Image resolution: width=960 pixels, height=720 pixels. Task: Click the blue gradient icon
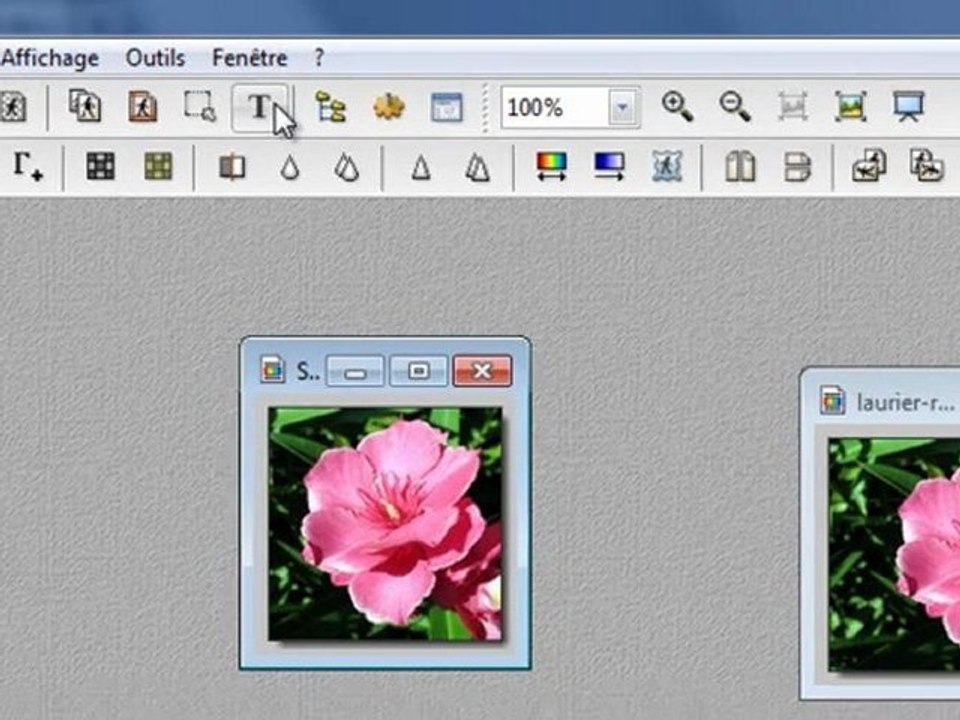(609, 167)
